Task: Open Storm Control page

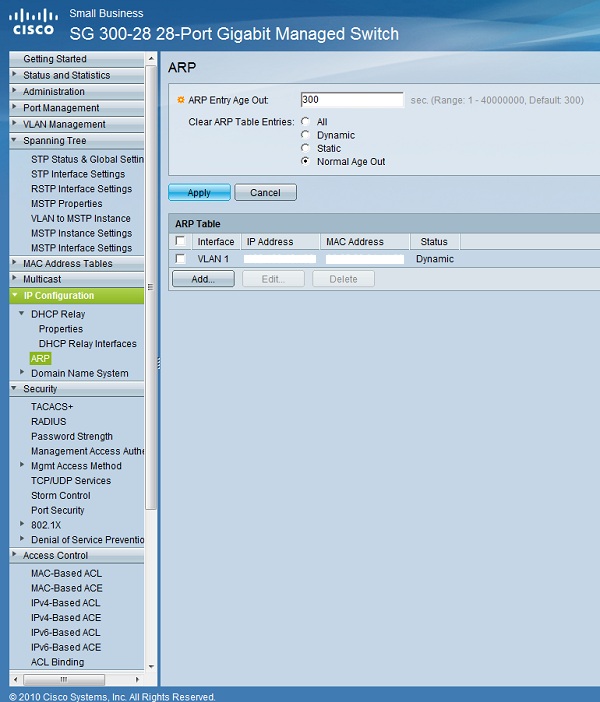Action: click(60, 495)
